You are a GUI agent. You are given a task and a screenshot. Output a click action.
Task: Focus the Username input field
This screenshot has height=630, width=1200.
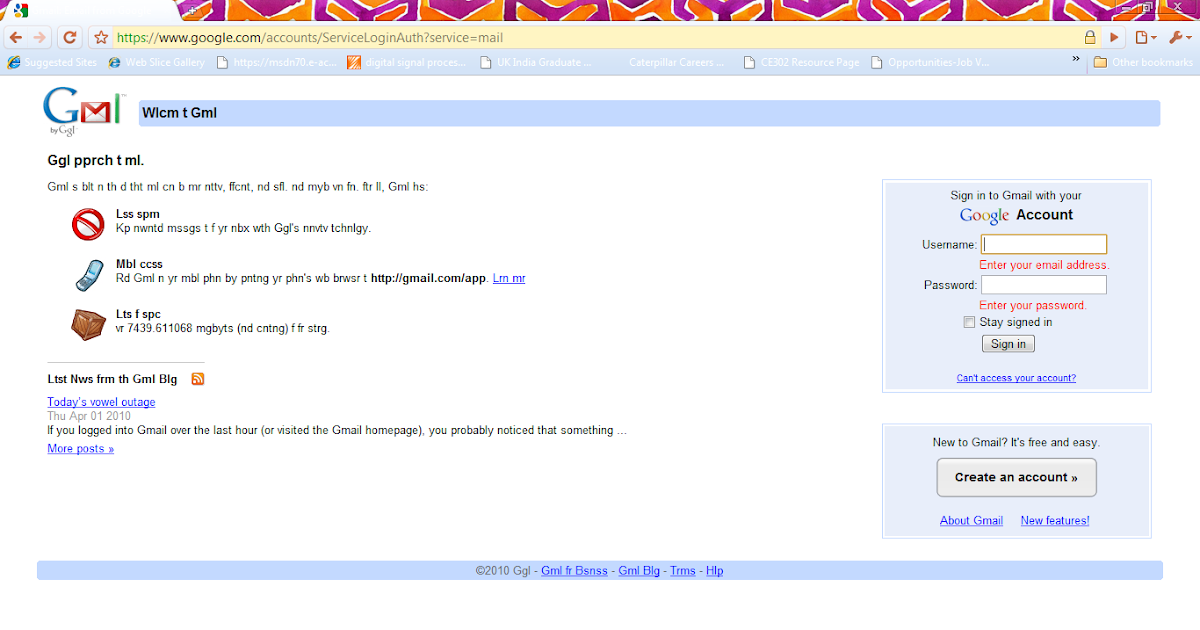click(x=1043, y=244)
